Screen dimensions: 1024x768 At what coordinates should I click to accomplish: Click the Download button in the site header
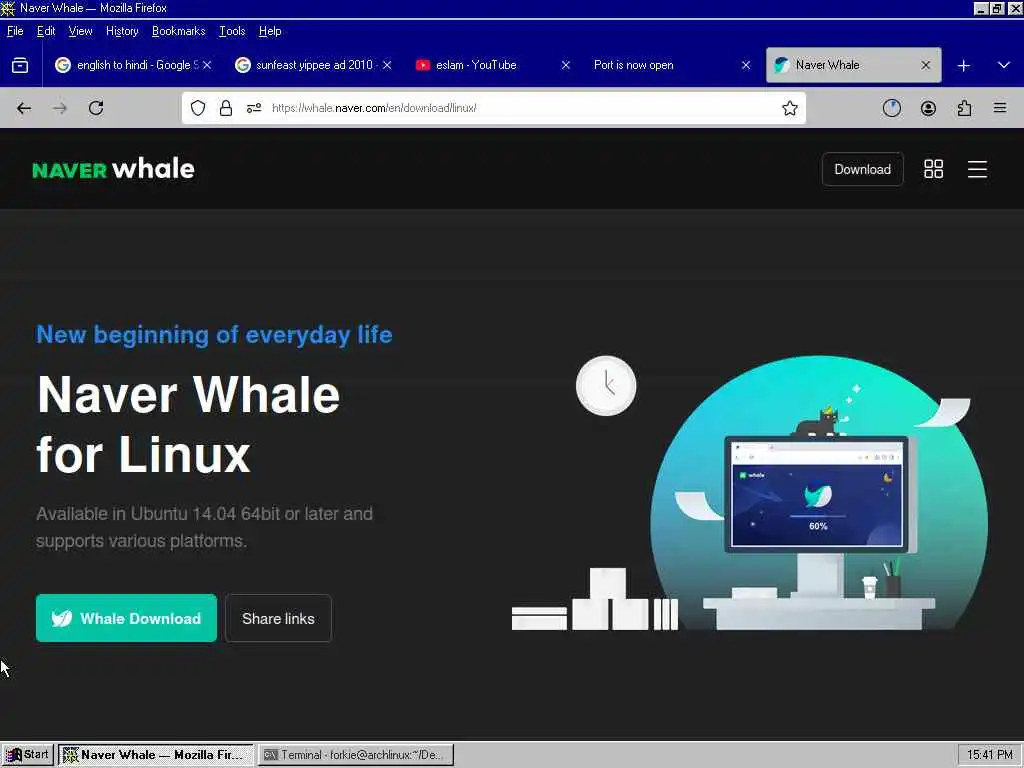pyautogui.click(x=862, y=169)
